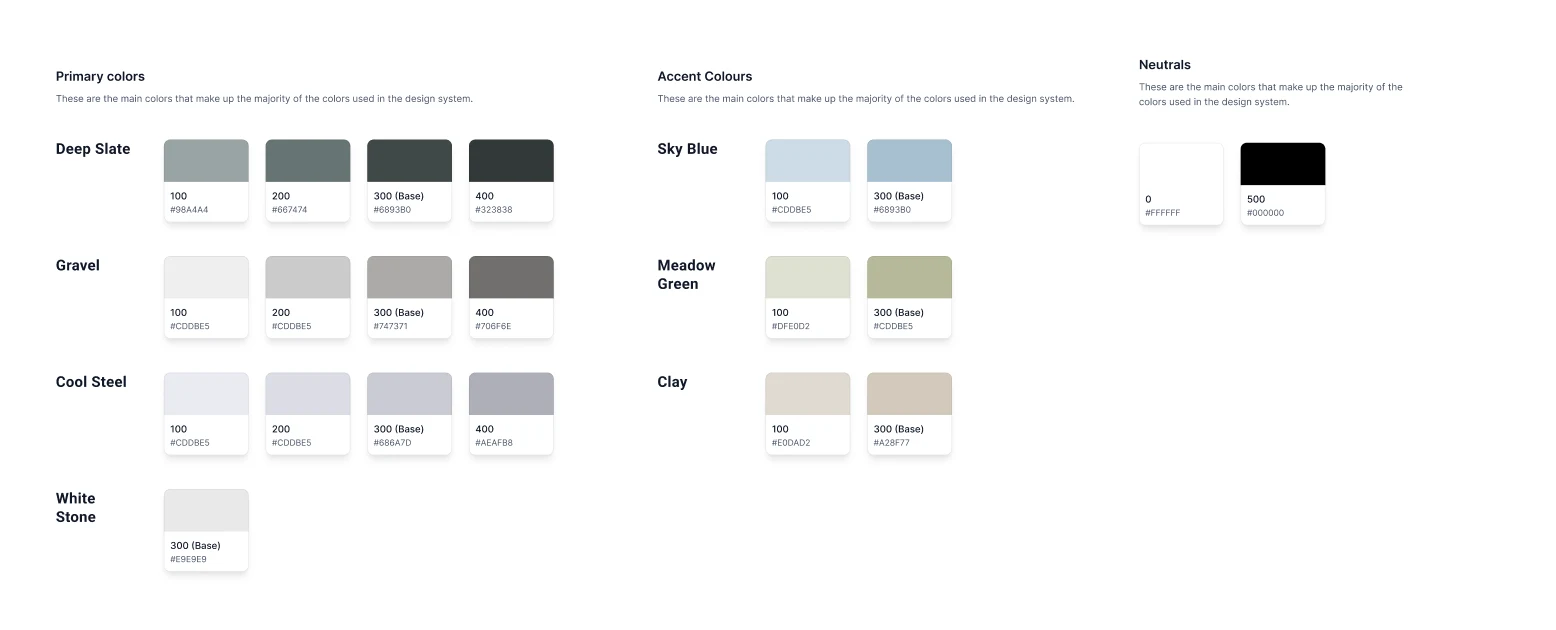Click the hex code #DFE0D2
Screen dimensions: 1556x630
tap(791, 326)
